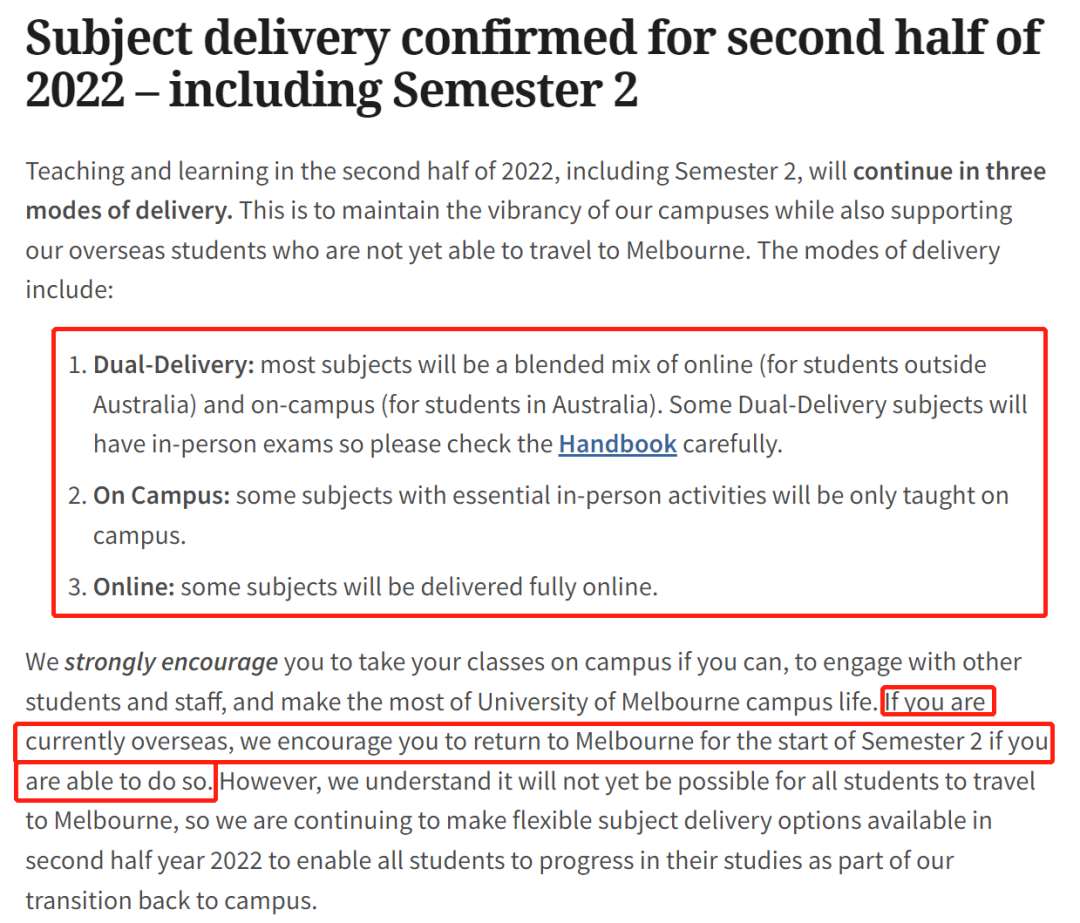Image resolution: width=1080 pixels, height=923 pixels.
Task: Click the bold phrase "modes of delivery."
Action: 129,210
